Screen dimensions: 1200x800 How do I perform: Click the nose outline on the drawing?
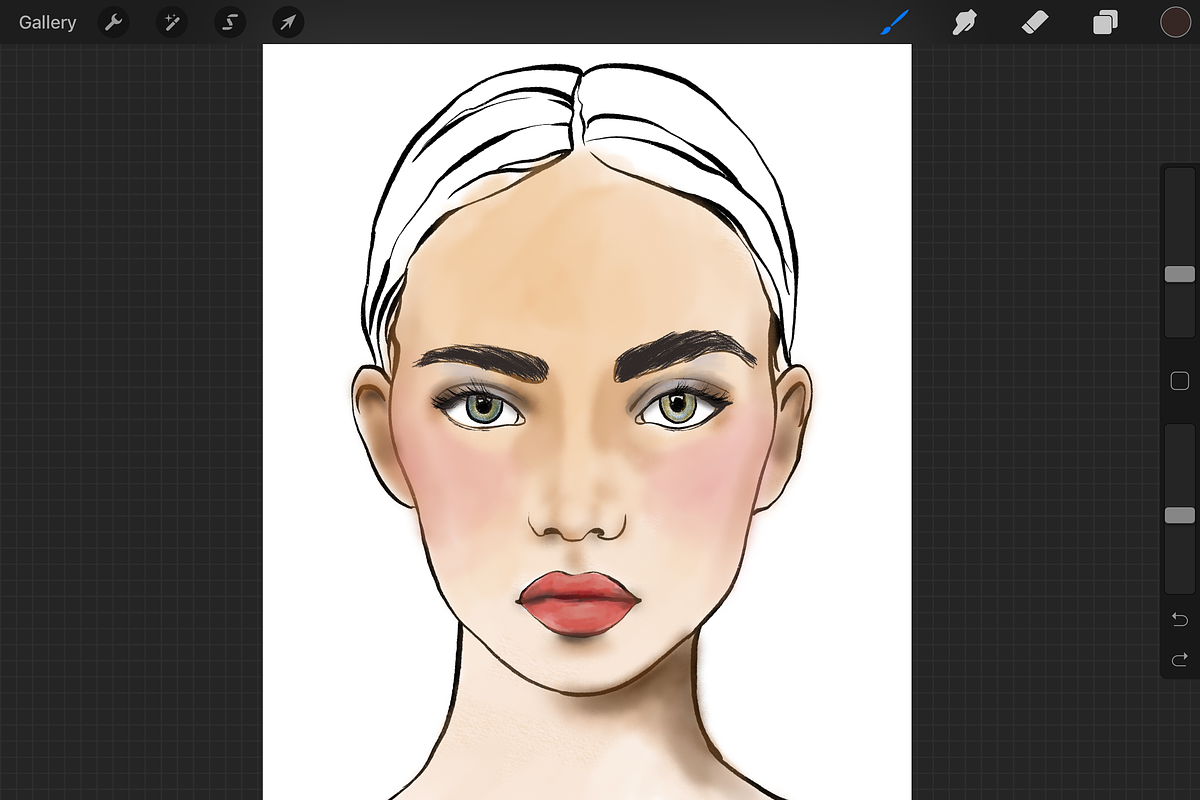click(x=578, y=527)
